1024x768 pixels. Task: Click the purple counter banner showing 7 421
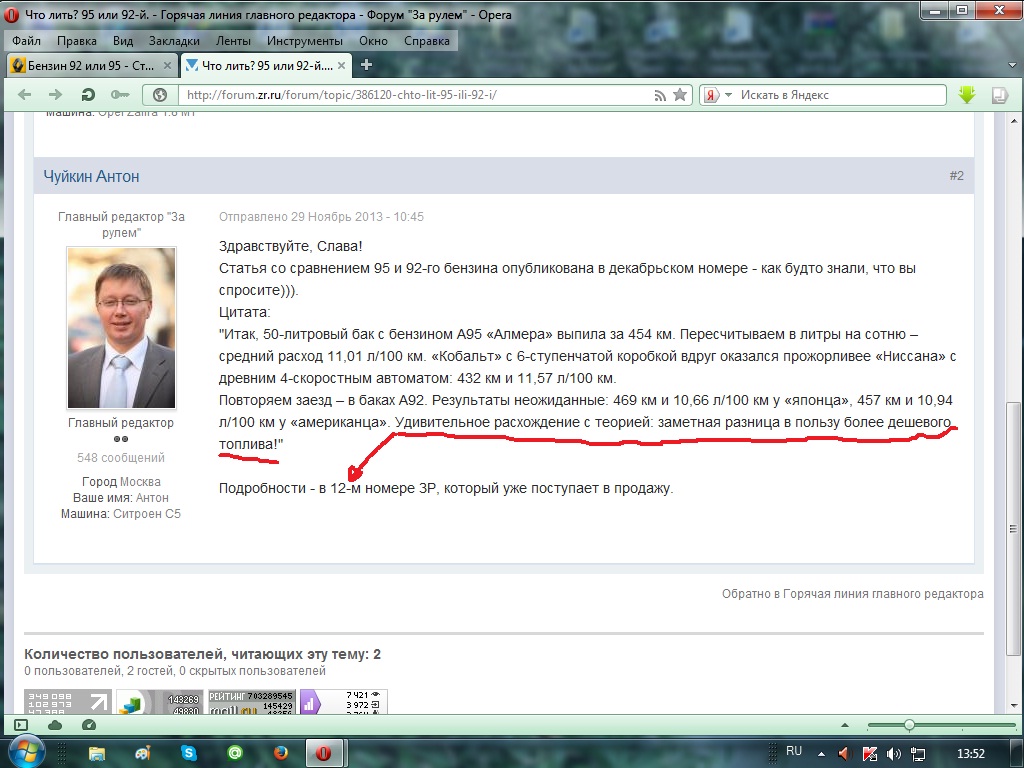pos(344,701)
